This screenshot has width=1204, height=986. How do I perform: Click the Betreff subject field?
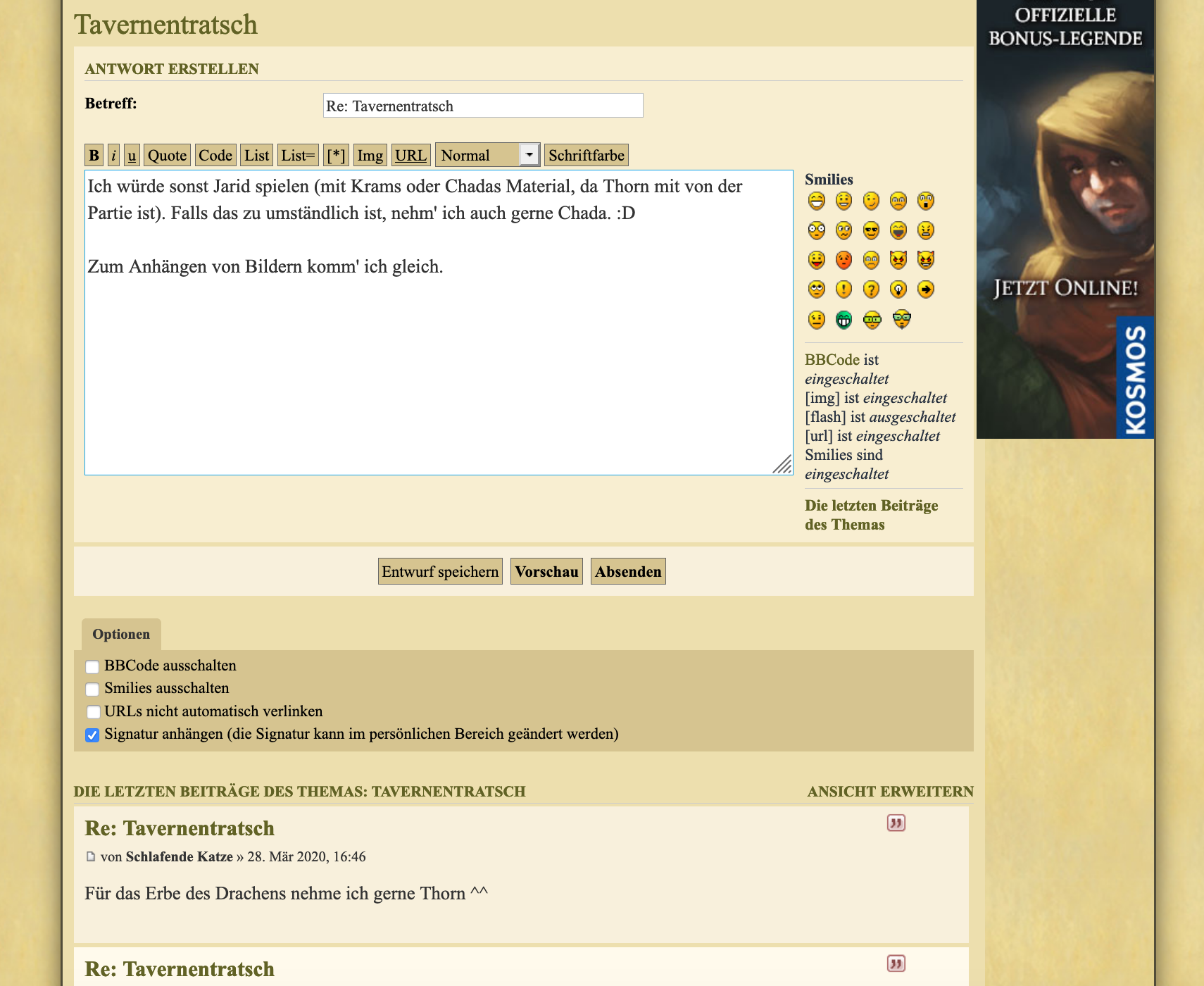[483, 106]
